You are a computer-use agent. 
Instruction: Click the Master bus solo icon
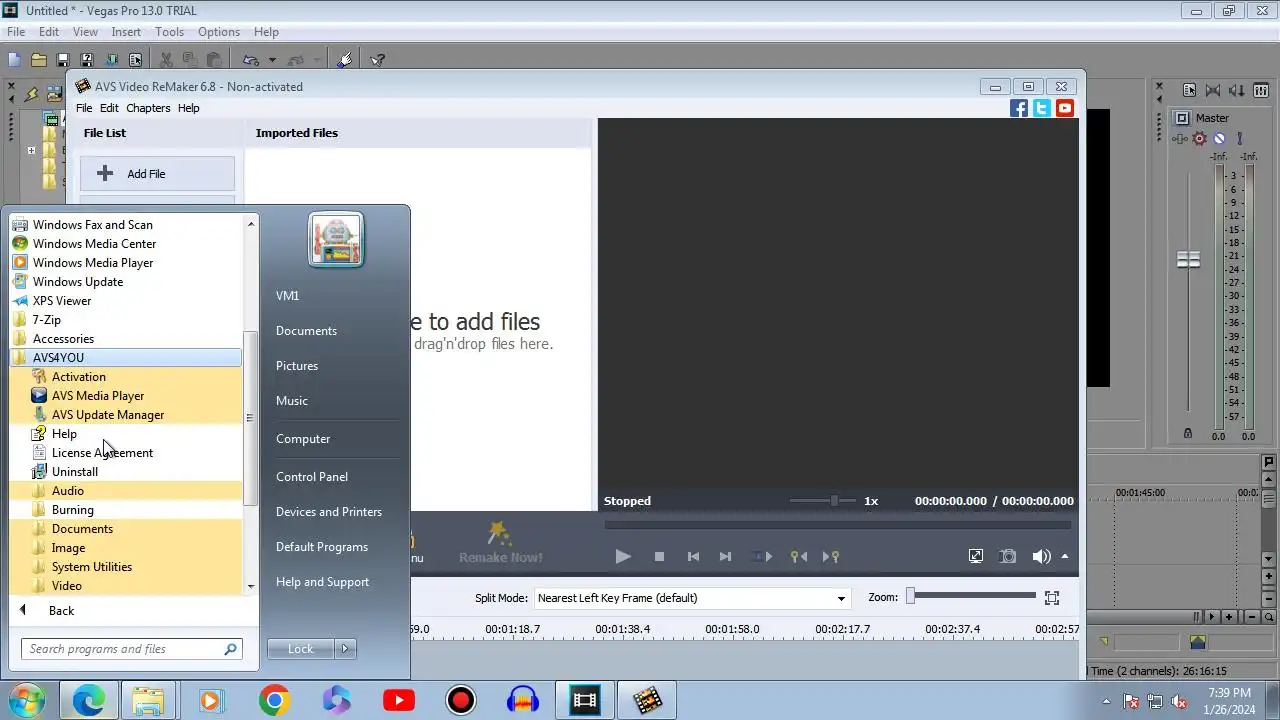pyautogui.click(x=1239, y=139)
